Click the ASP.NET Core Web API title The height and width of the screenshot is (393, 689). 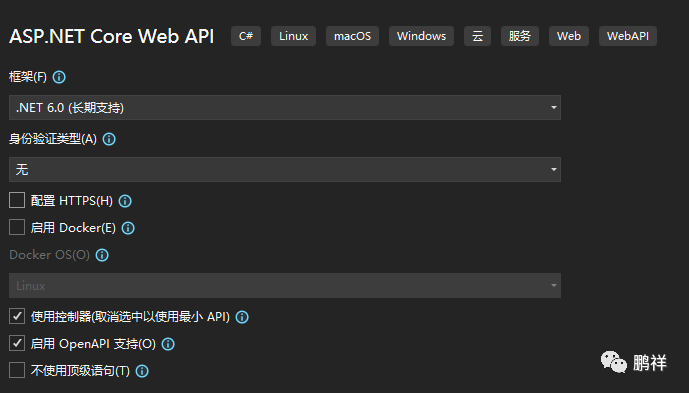pyautogui.click(x=112, y=36)
